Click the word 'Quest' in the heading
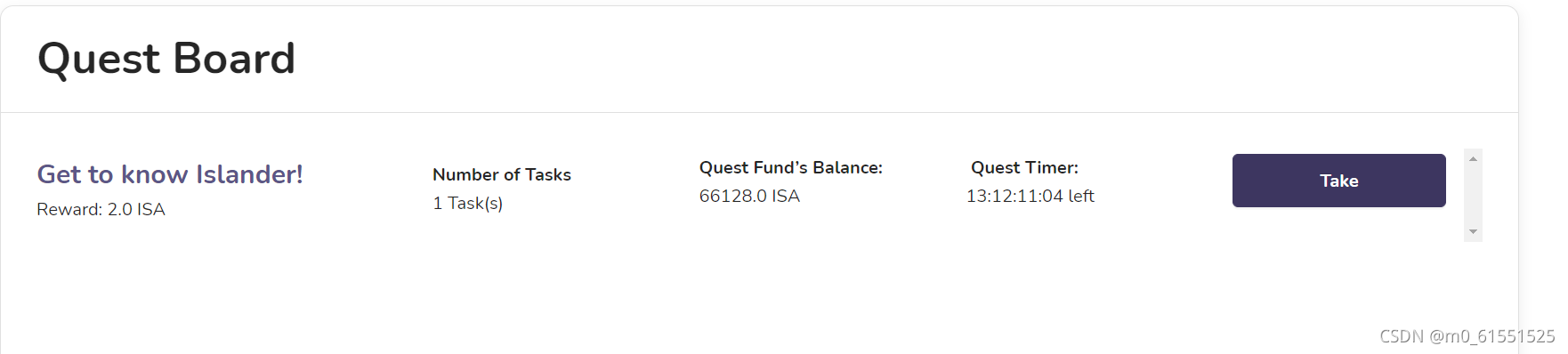 tap(99, 59)
